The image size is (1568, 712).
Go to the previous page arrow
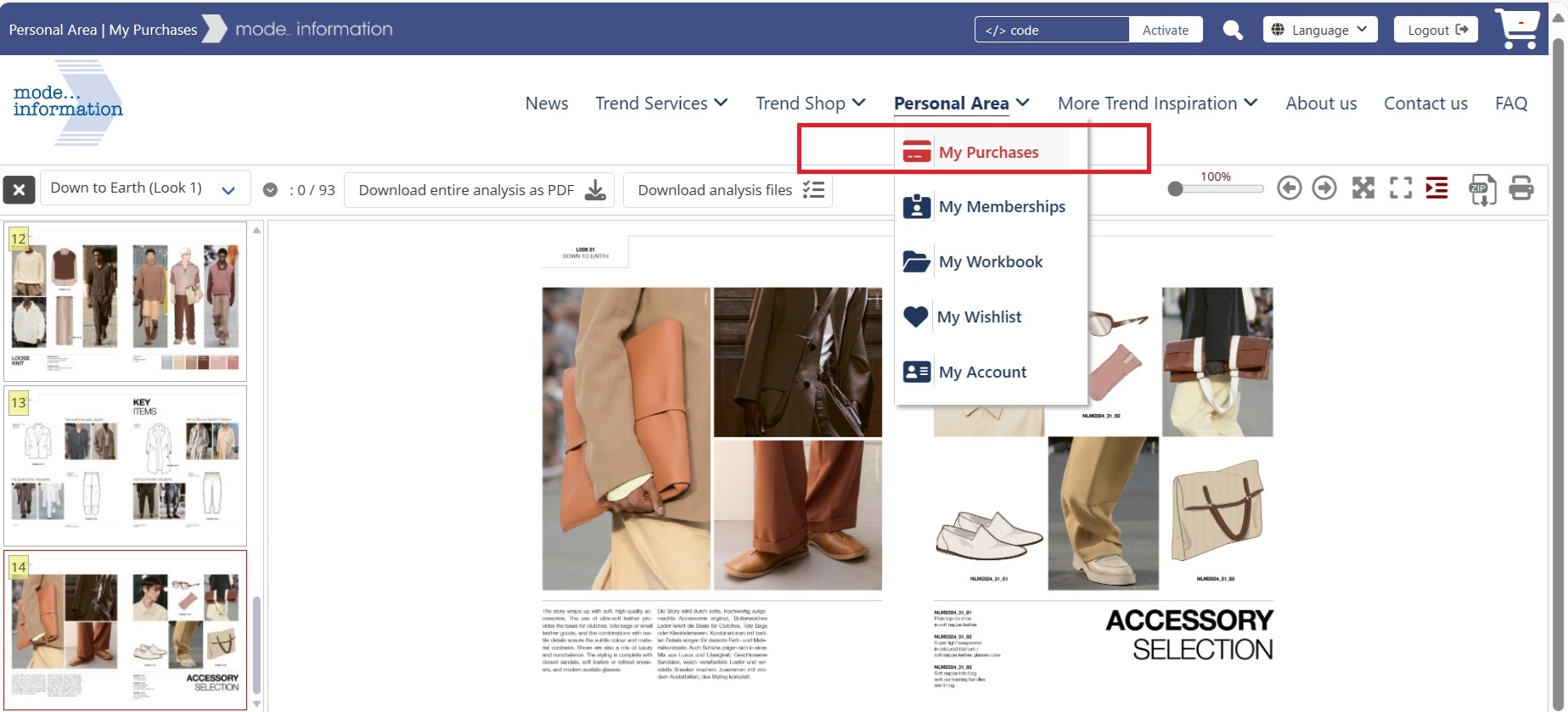coord(1289,188)
